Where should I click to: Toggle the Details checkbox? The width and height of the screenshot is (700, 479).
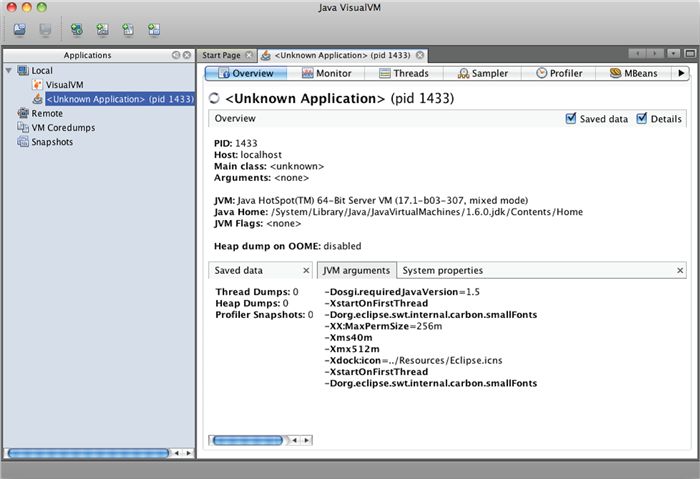tap(642, 118)
